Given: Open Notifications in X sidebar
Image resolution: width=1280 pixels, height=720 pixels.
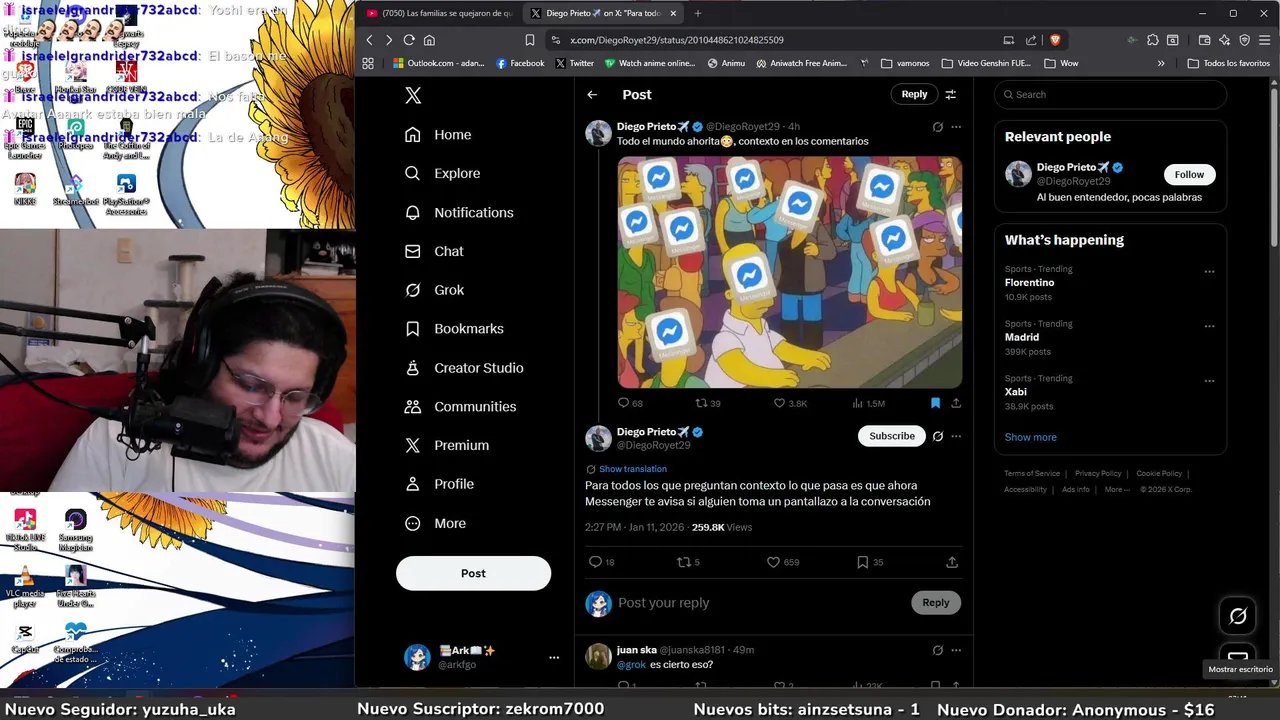Looking at the screenshot, I should coord(459,213).
